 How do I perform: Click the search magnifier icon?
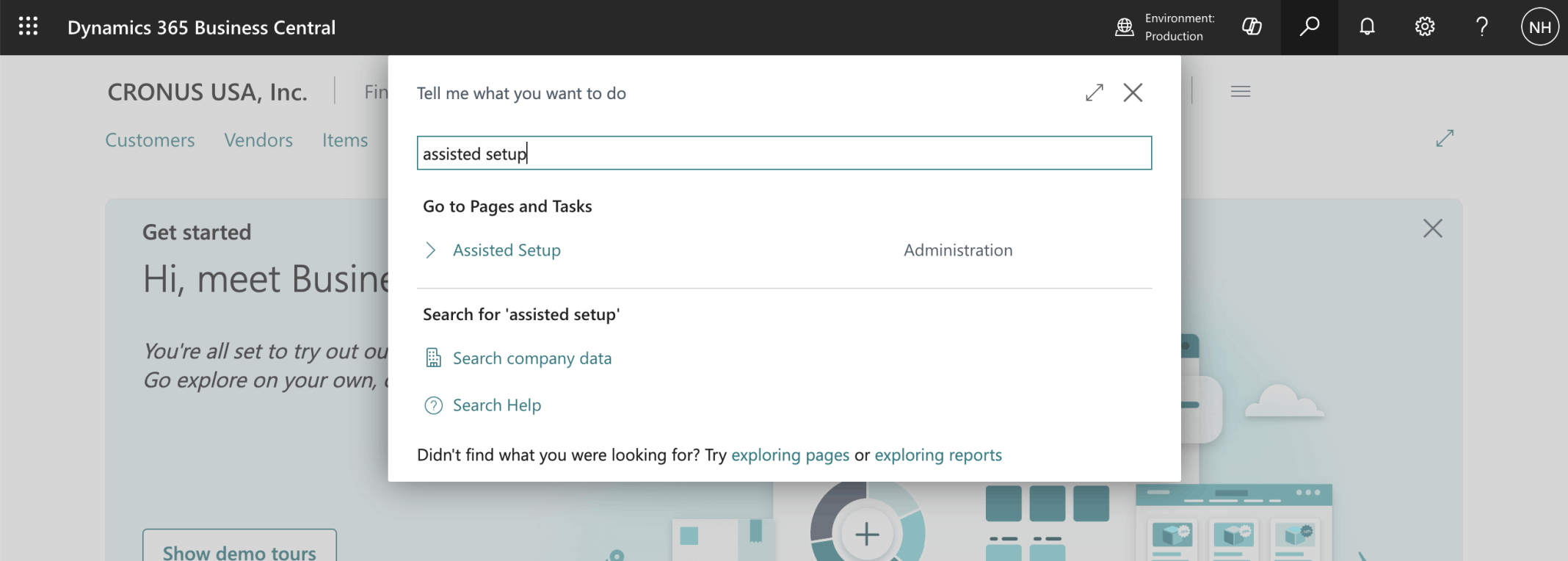[1309, 27]
